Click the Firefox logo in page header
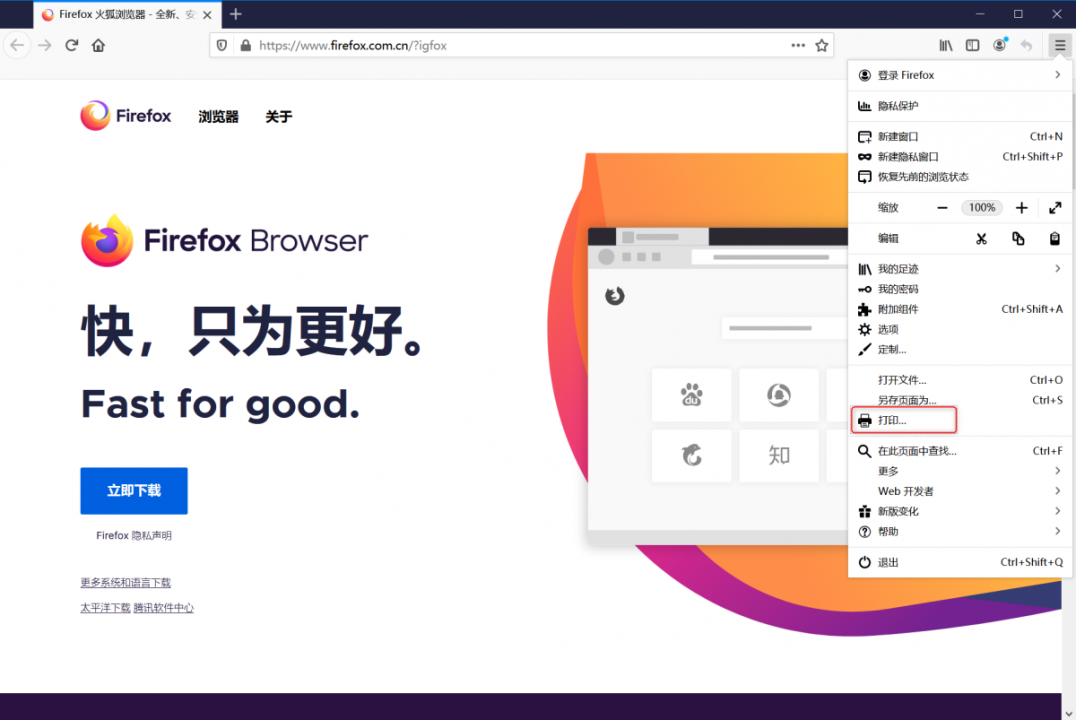The height and width of the screenshot is (720, 1076). pyautogui.click(x=126, y=115)
